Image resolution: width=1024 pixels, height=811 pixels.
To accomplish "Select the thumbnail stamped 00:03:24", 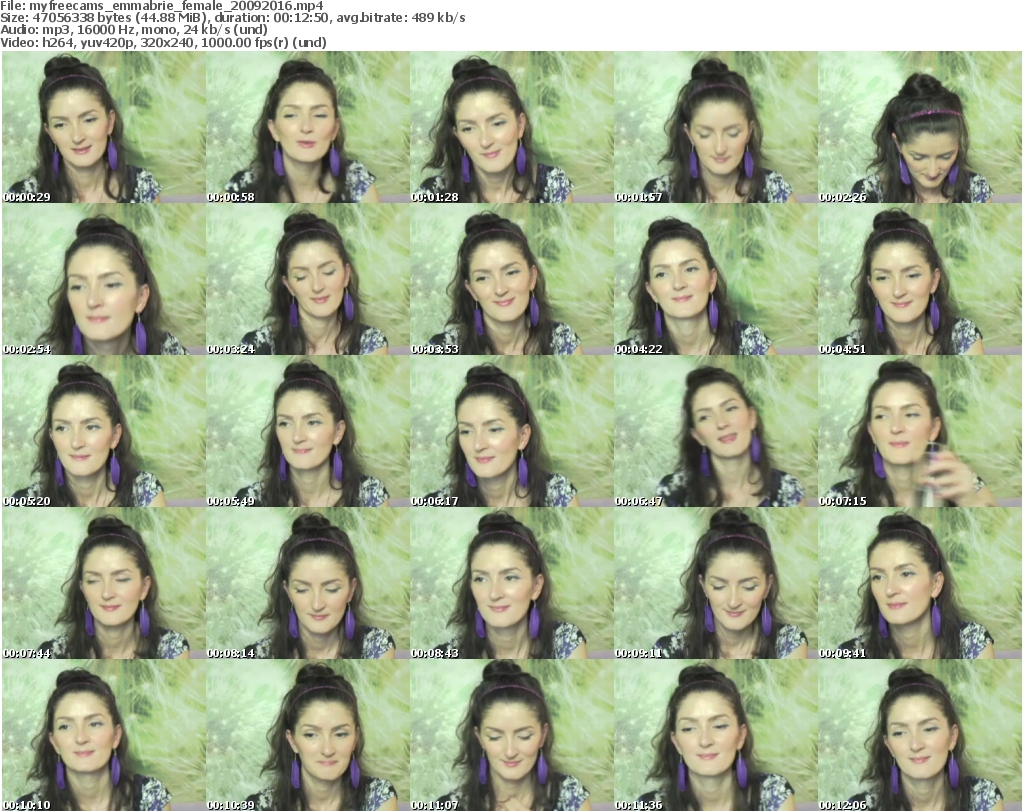I will coord(308,279).
